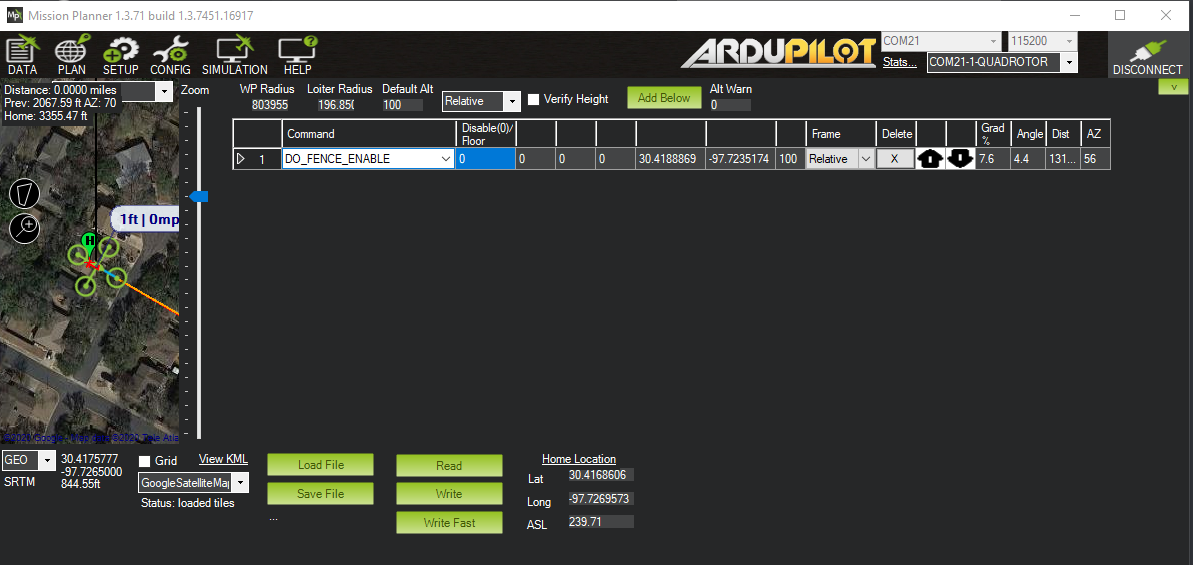Viewport: 1193px width, 565px height.
Task: Click the Add Below button
Action: (x=664, y=98)
